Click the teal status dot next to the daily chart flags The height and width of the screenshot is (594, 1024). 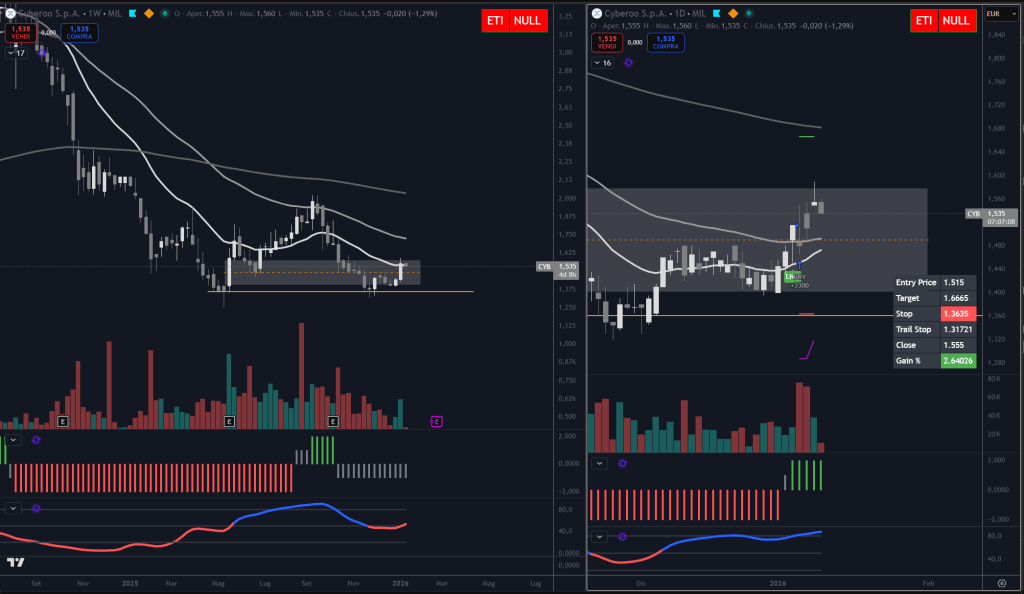pyautogui.click(x=749, y=13)
